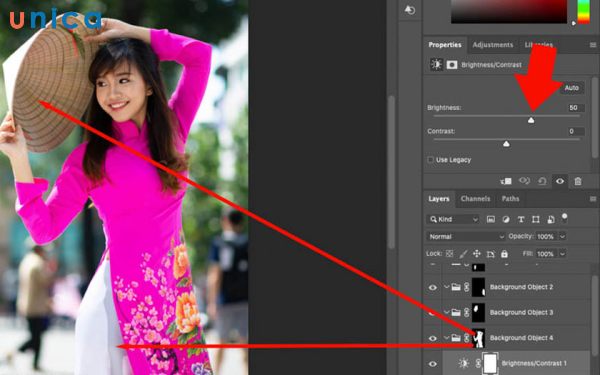Lock image pixels brush icon

click(x=463, y=254)
